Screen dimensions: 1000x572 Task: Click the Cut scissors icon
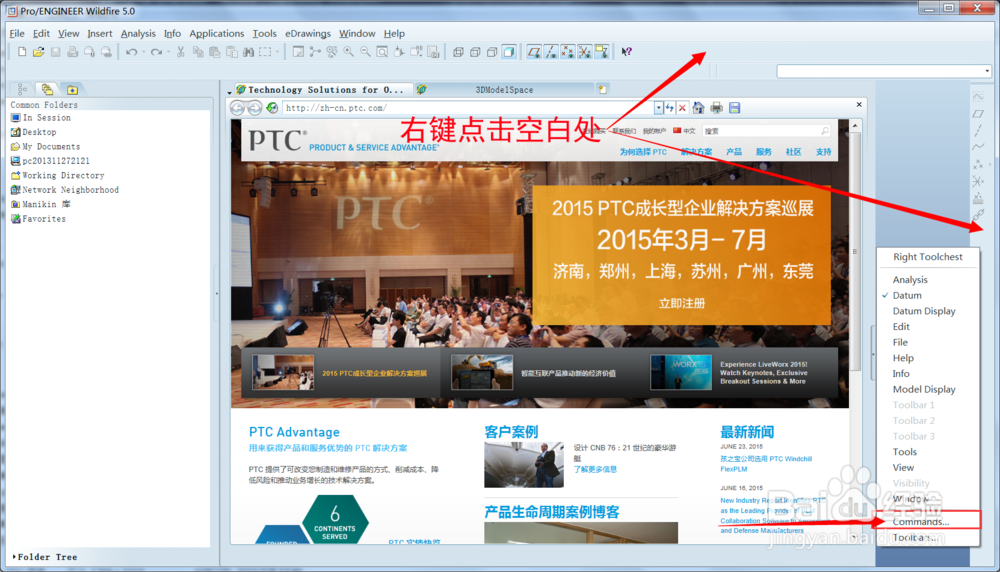coord(181,52)
